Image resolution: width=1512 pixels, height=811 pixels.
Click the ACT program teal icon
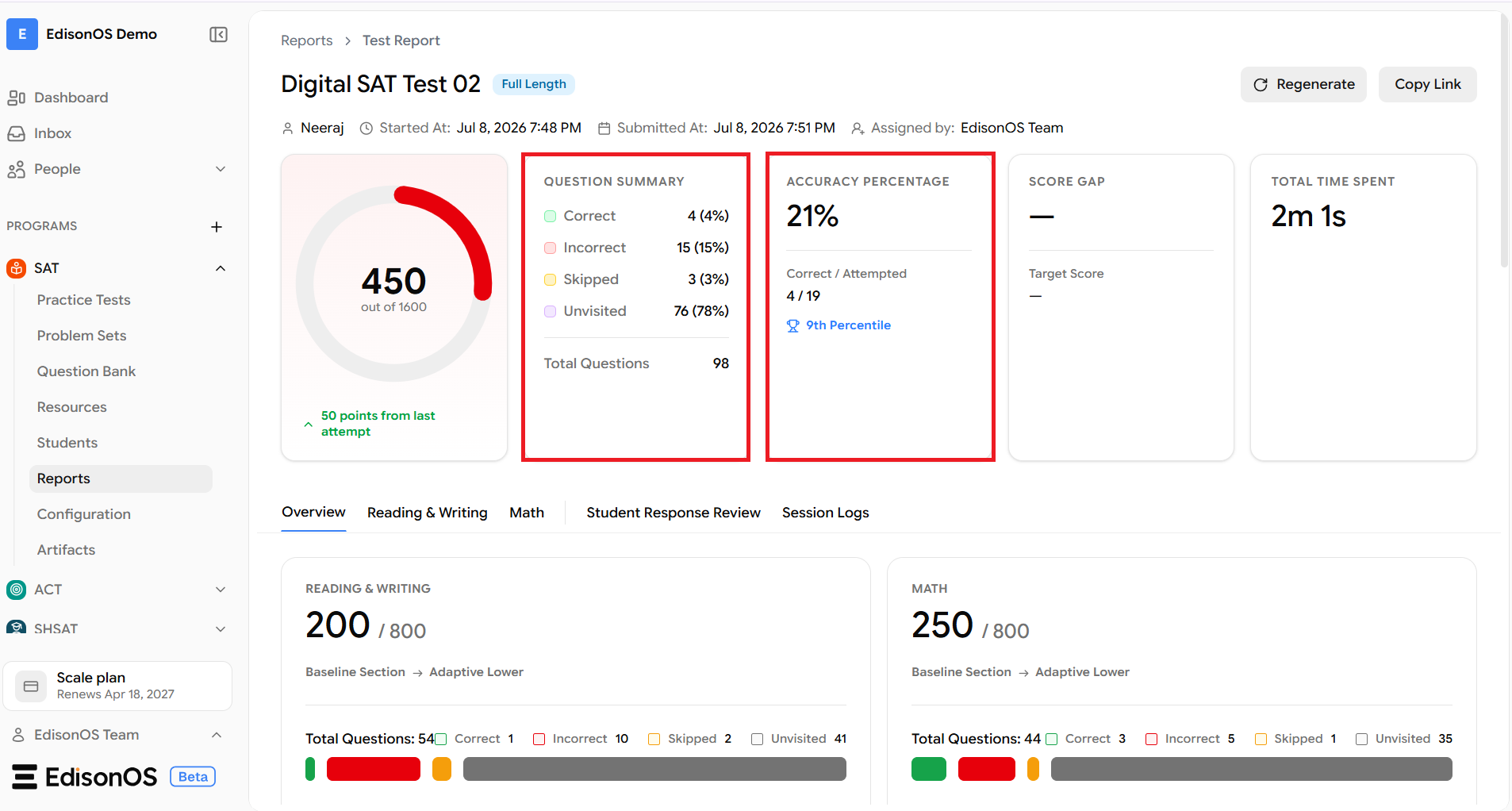click(17, 590)
